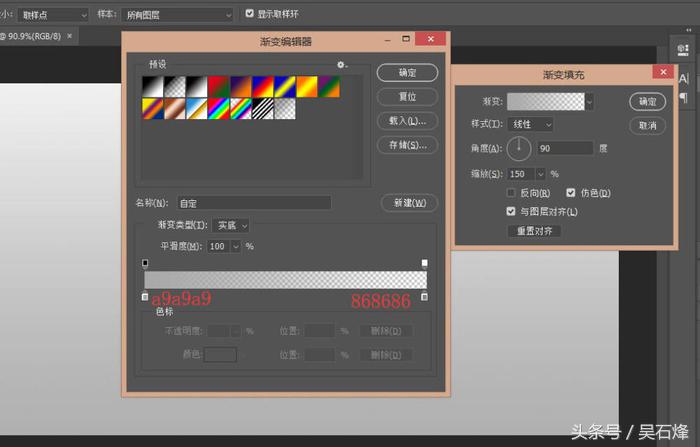Select the right opacity stop above gradient bar
This screenshot has height=447, width=700.
425,263
